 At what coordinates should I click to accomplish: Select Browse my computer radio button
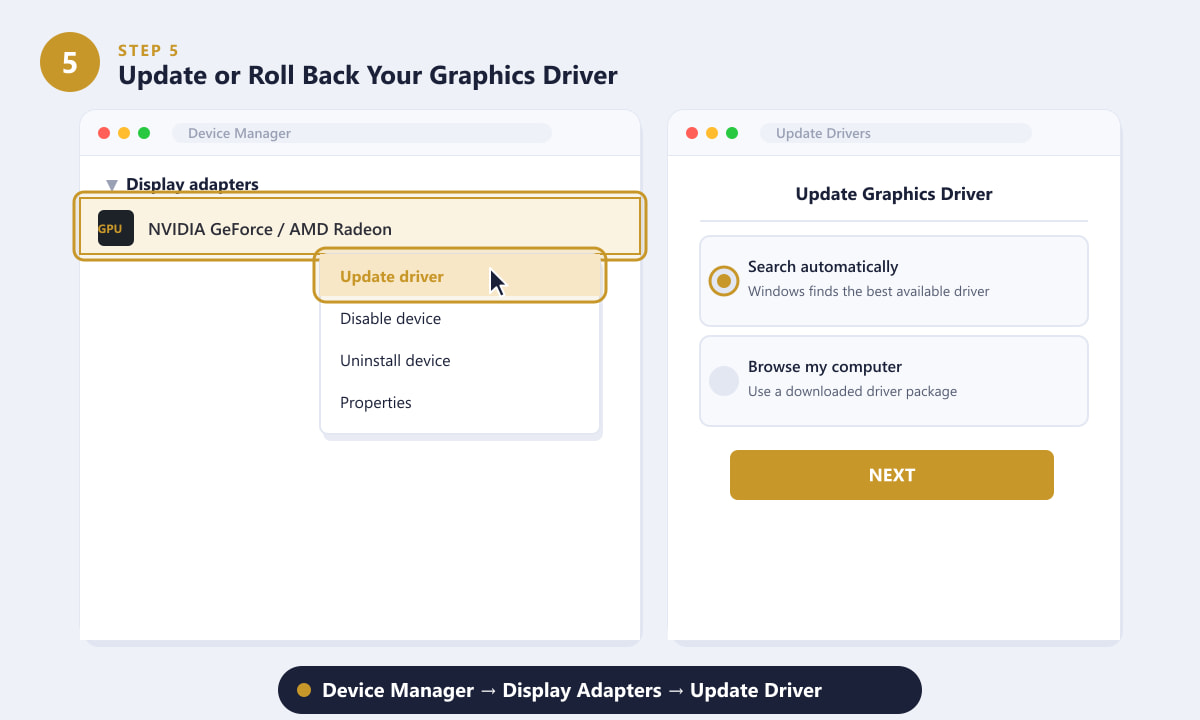[x=724, y=381]
